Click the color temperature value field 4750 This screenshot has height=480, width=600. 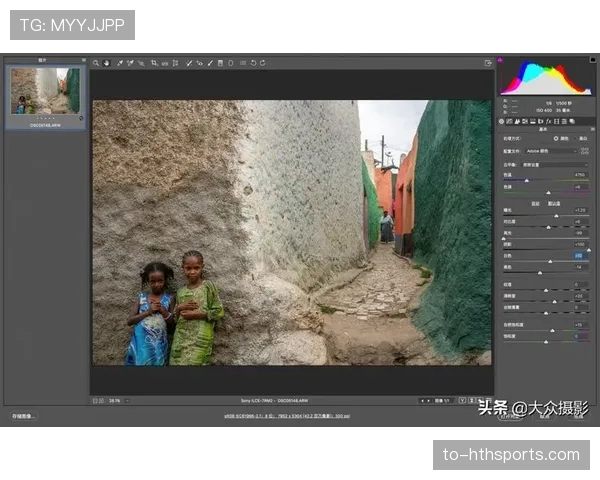point(580,175)
